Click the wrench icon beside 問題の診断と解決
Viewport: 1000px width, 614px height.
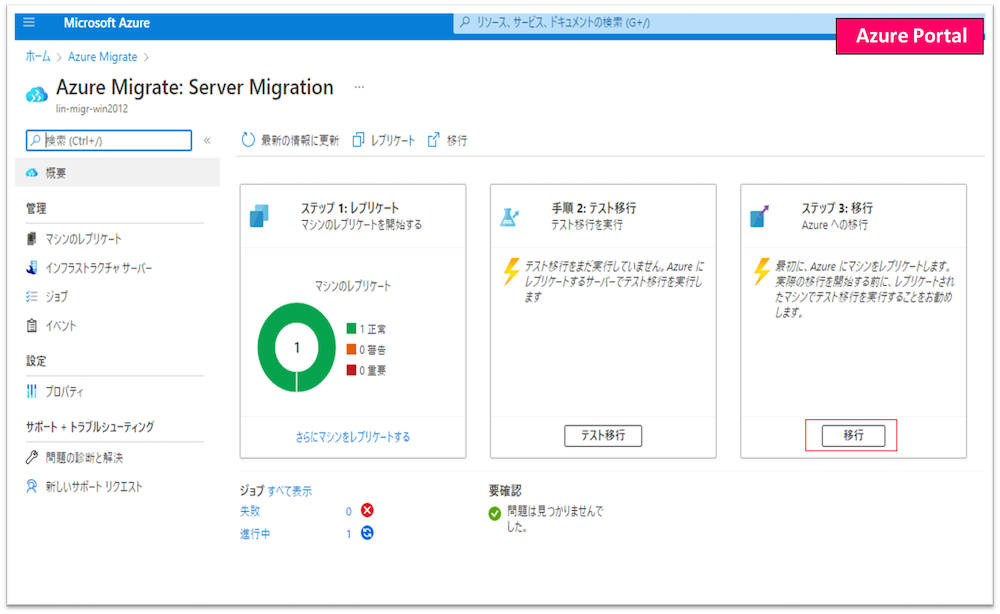[31, 457]
